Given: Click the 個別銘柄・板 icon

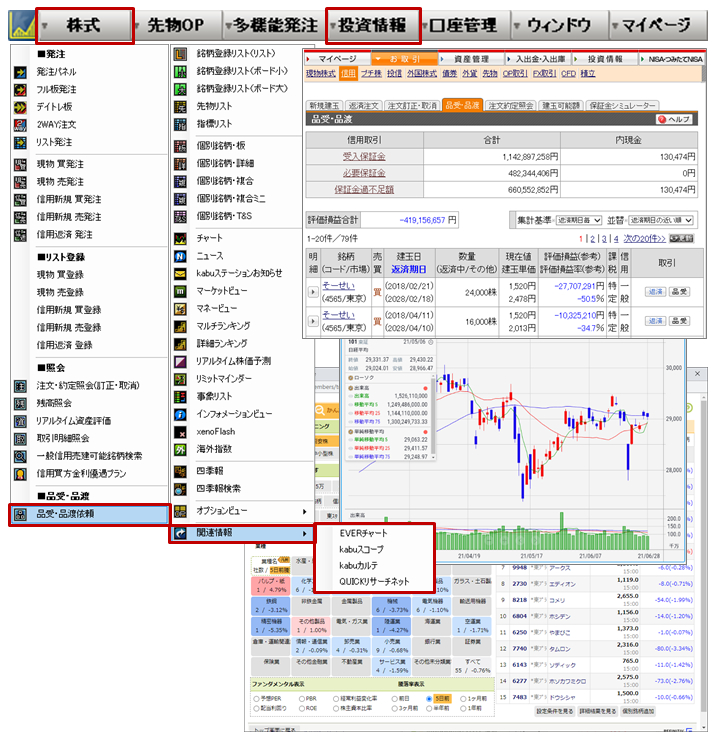Looking at the screenshot, I should [180, 146].
